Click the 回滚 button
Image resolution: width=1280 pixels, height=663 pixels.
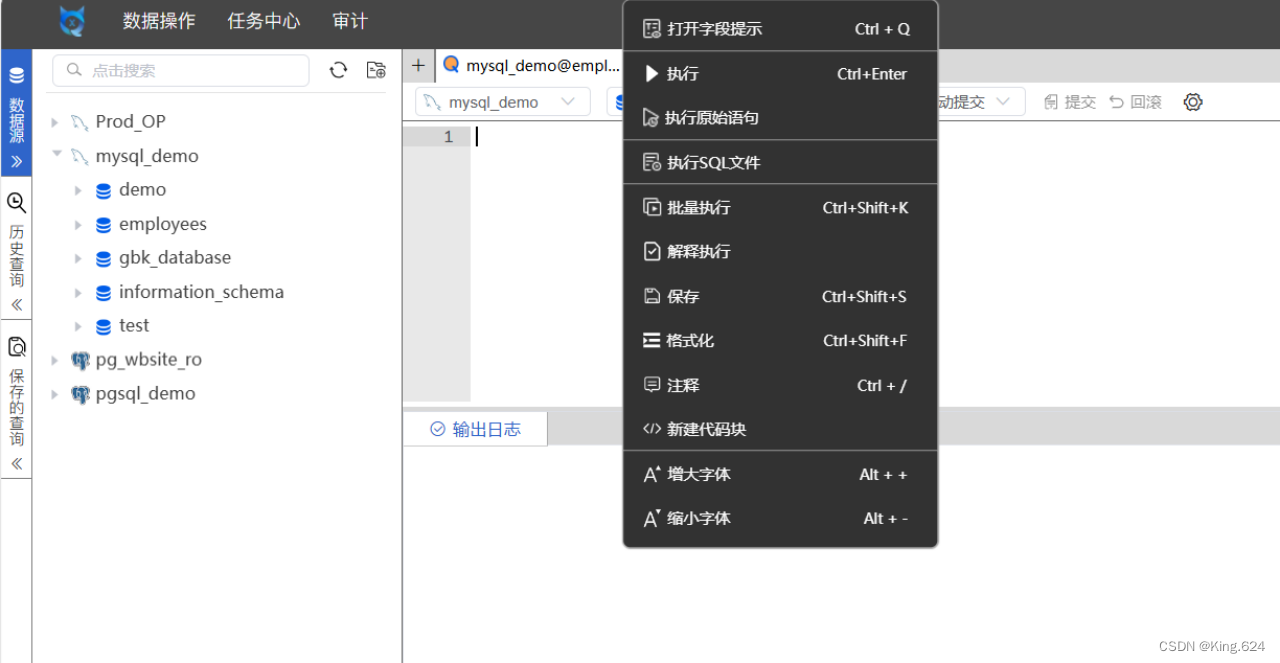pos(1135,102)
